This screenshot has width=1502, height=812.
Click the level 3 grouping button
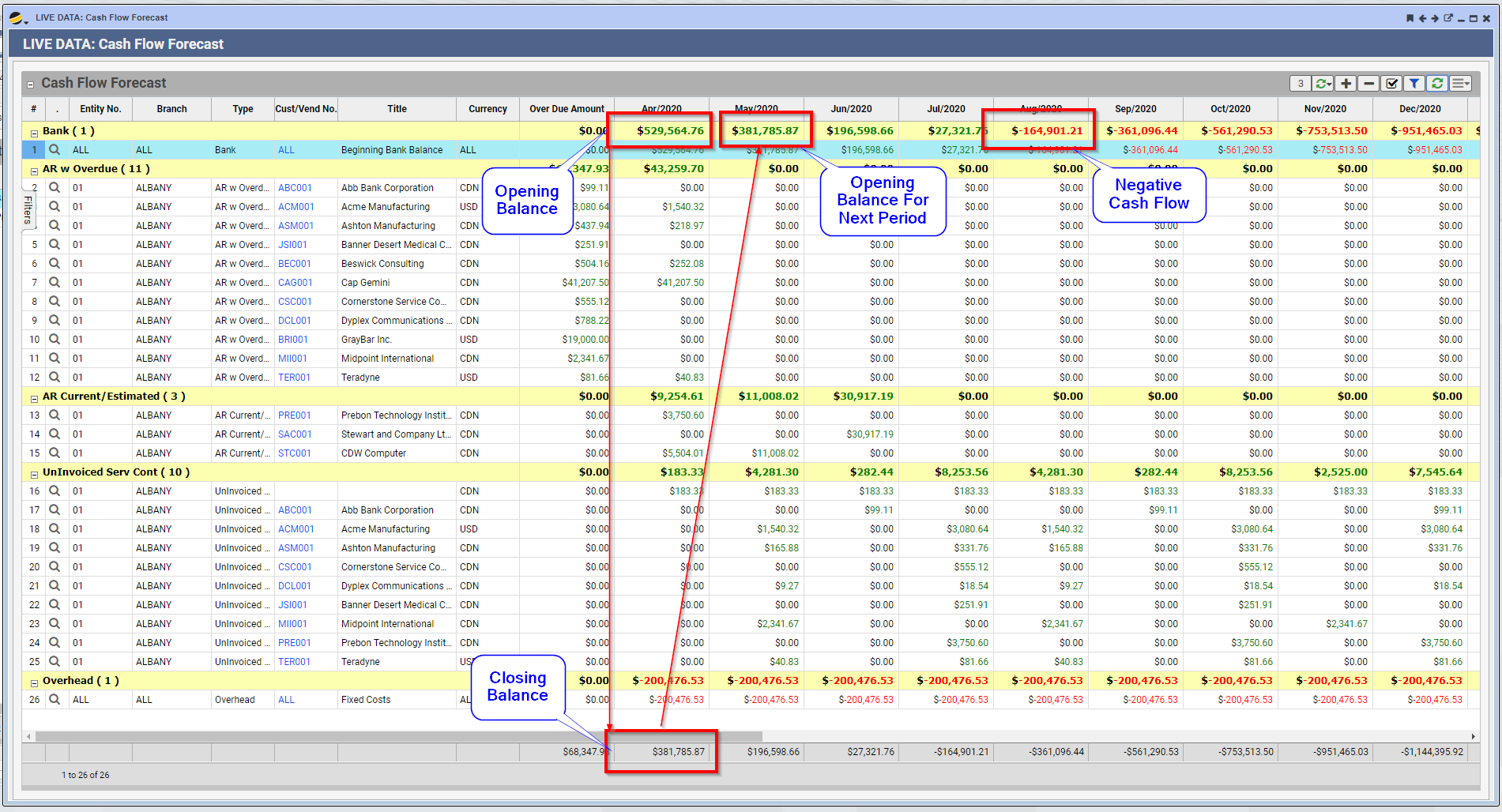click(x=1301, y=83)
